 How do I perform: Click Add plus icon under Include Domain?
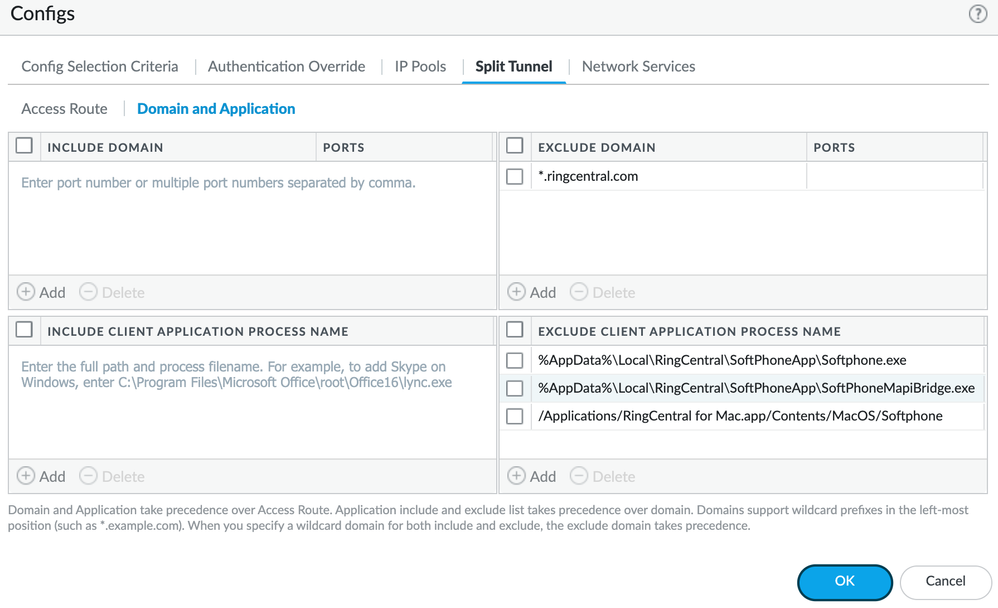click(27, 292)
